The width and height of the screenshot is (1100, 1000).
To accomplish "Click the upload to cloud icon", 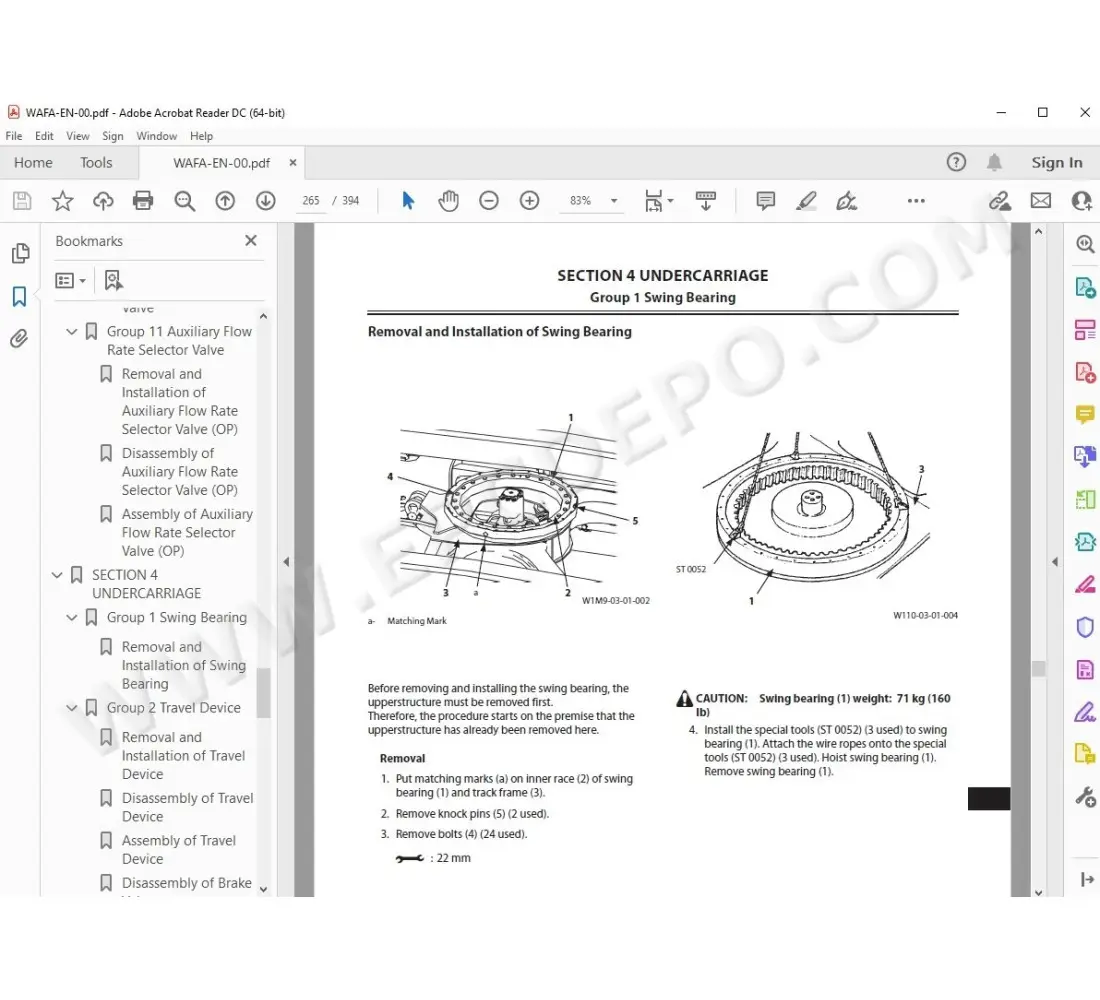I will click(x=103, y=201).
